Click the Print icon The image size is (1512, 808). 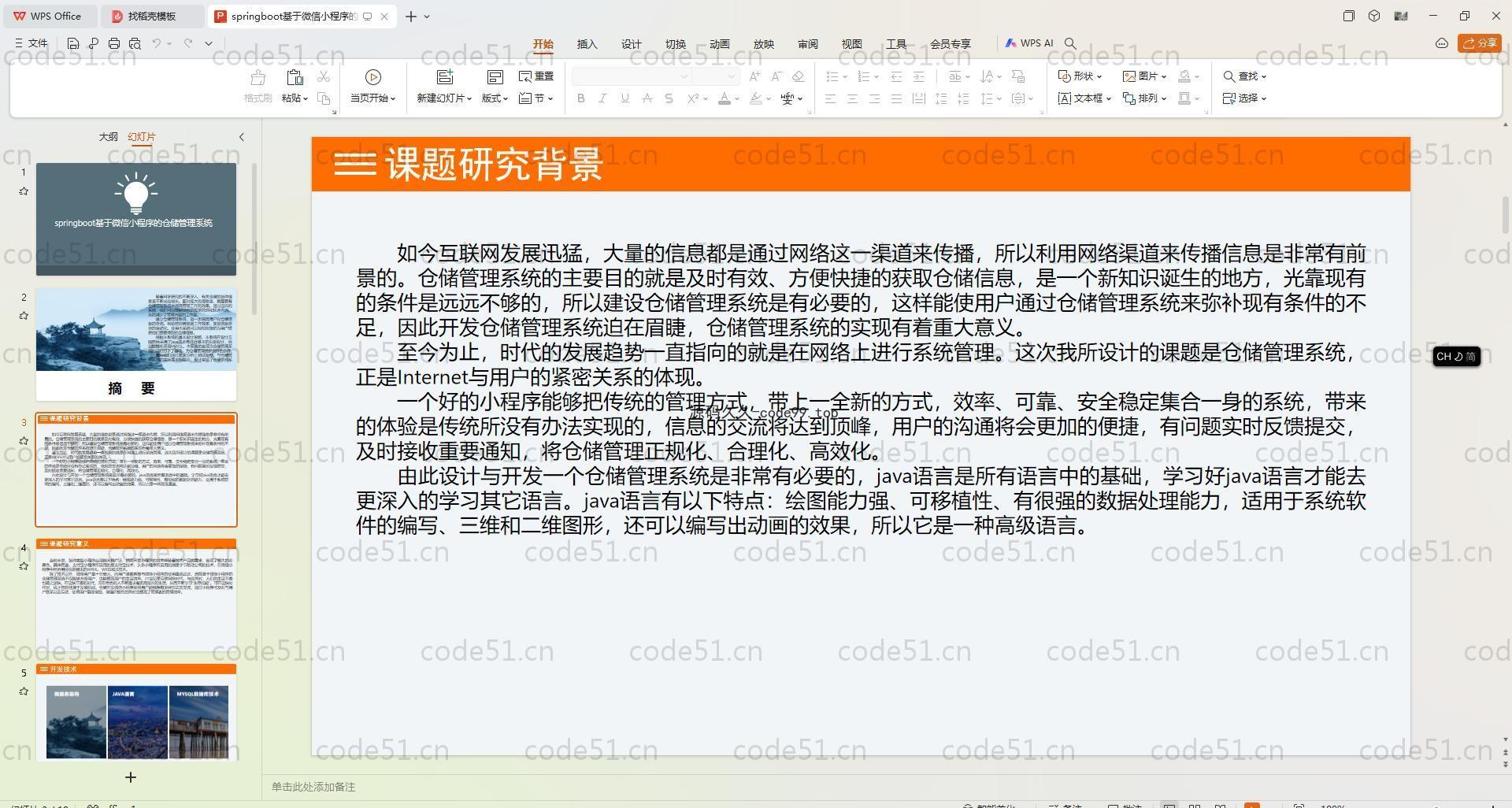pyautogui.click(x=114, y=43)
